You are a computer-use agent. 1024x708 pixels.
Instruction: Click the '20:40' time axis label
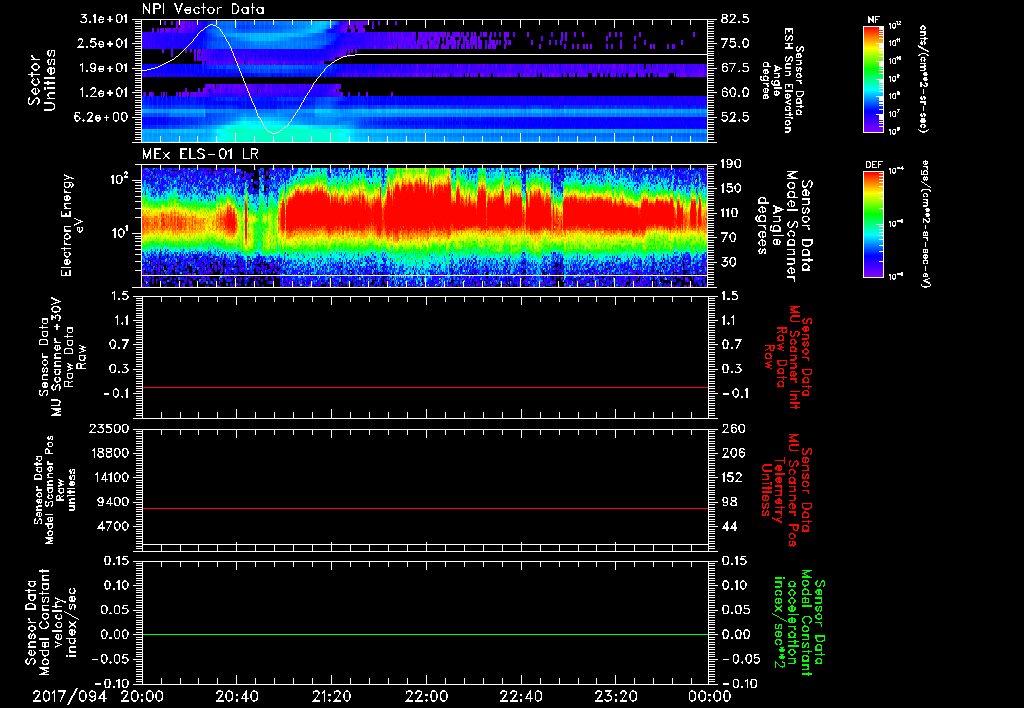click(x=236, y=696)
